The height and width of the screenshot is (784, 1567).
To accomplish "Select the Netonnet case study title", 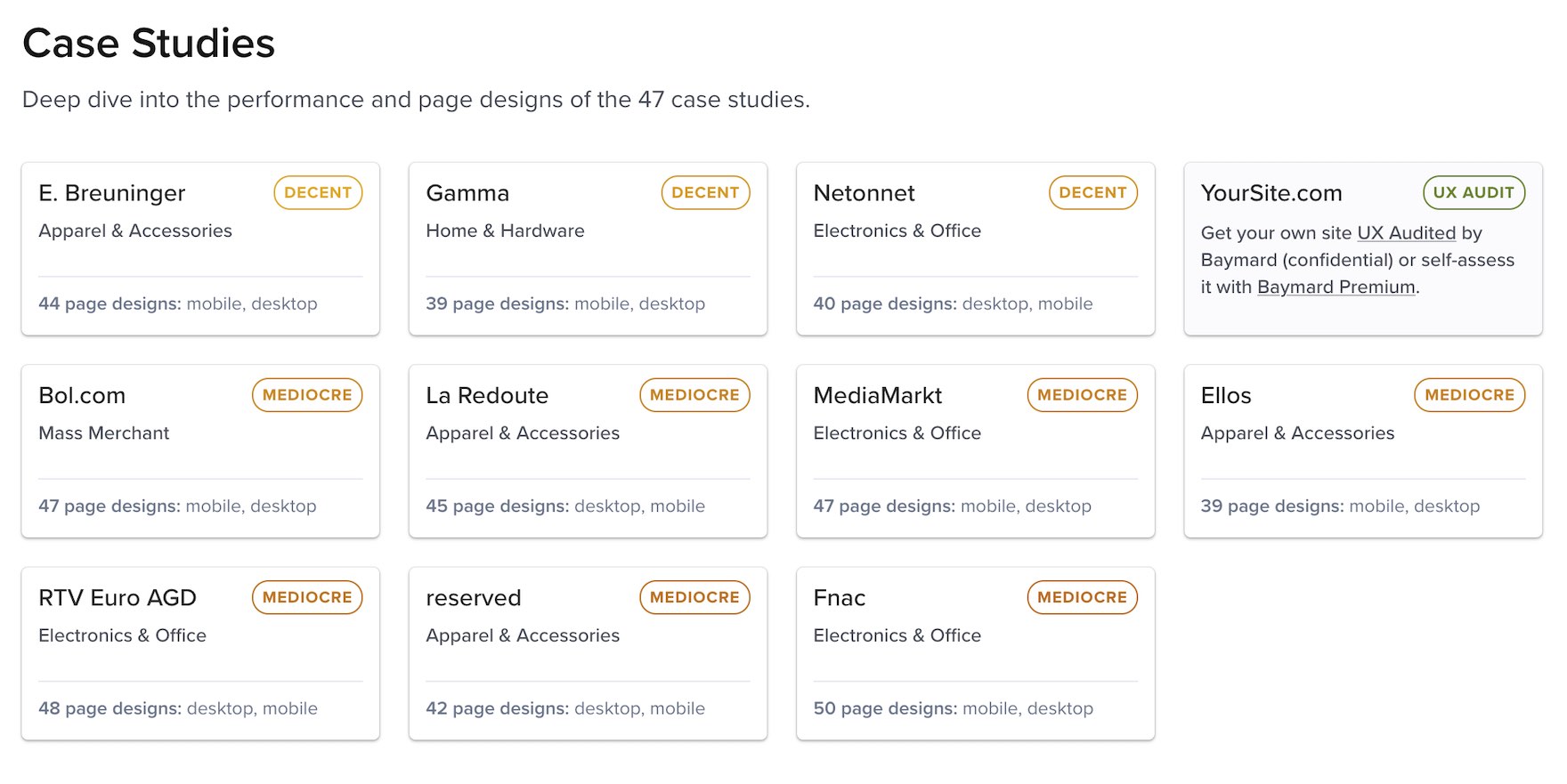I will click(864, 193).
